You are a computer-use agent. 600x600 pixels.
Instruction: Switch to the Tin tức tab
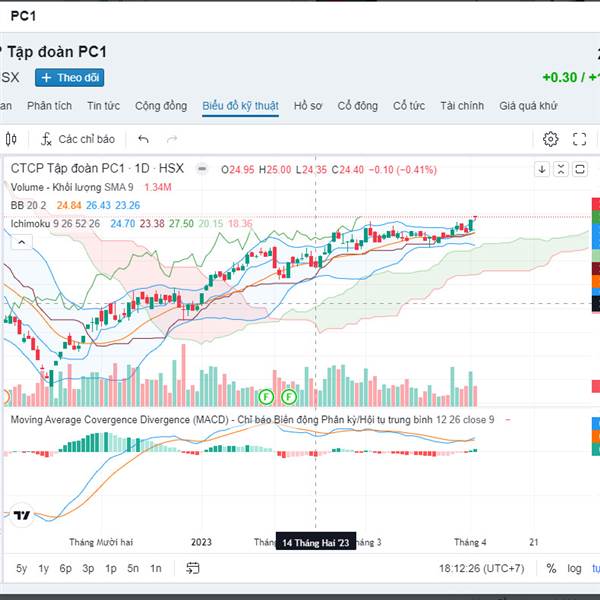(x=103, y=106)
